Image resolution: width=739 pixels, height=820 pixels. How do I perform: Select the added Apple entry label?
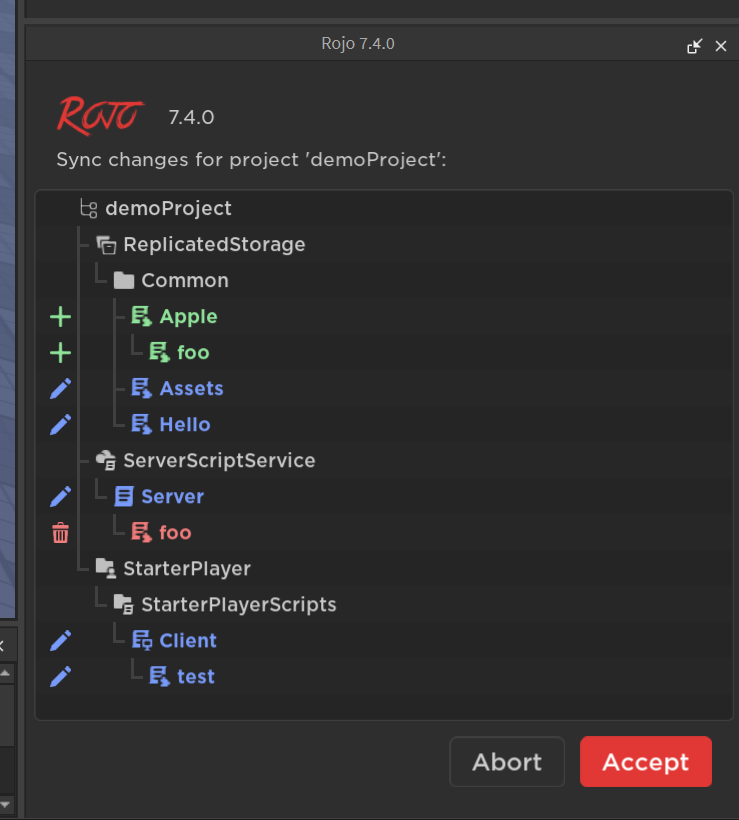(188, 317)
